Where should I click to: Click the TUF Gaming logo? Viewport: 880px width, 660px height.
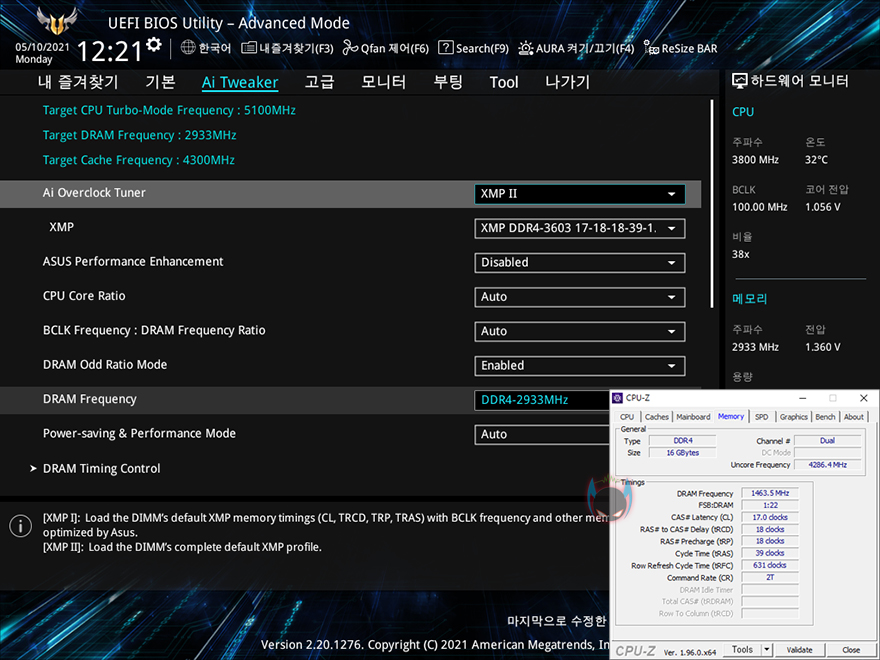pos(56,21)
